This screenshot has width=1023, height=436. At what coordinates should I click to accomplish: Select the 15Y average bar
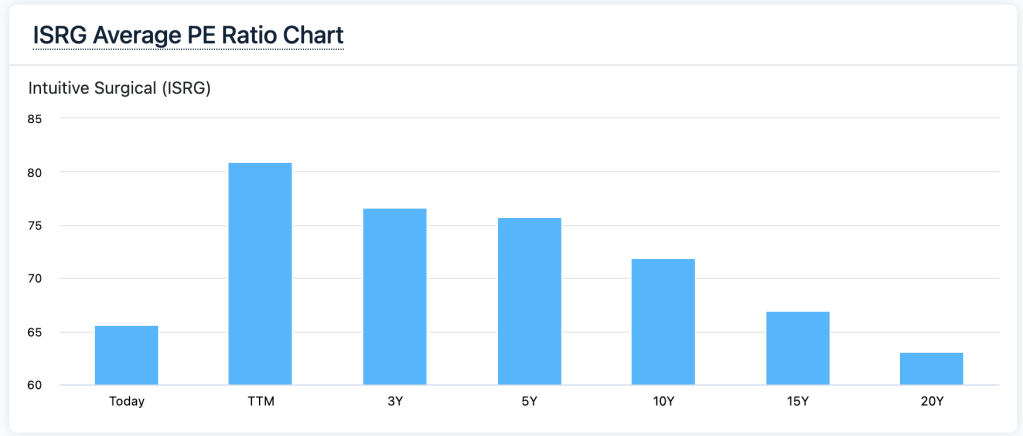click(x=797, y=348)
